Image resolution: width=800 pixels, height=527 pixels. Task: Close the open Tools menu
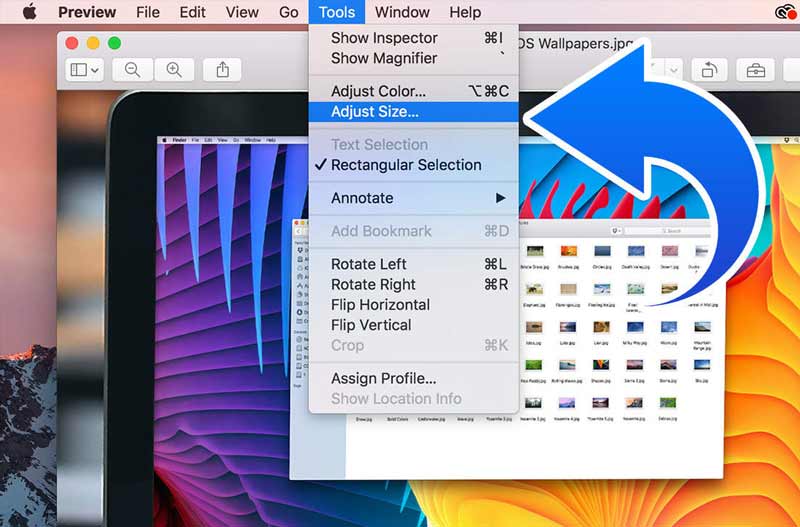[x=337, y=12]
